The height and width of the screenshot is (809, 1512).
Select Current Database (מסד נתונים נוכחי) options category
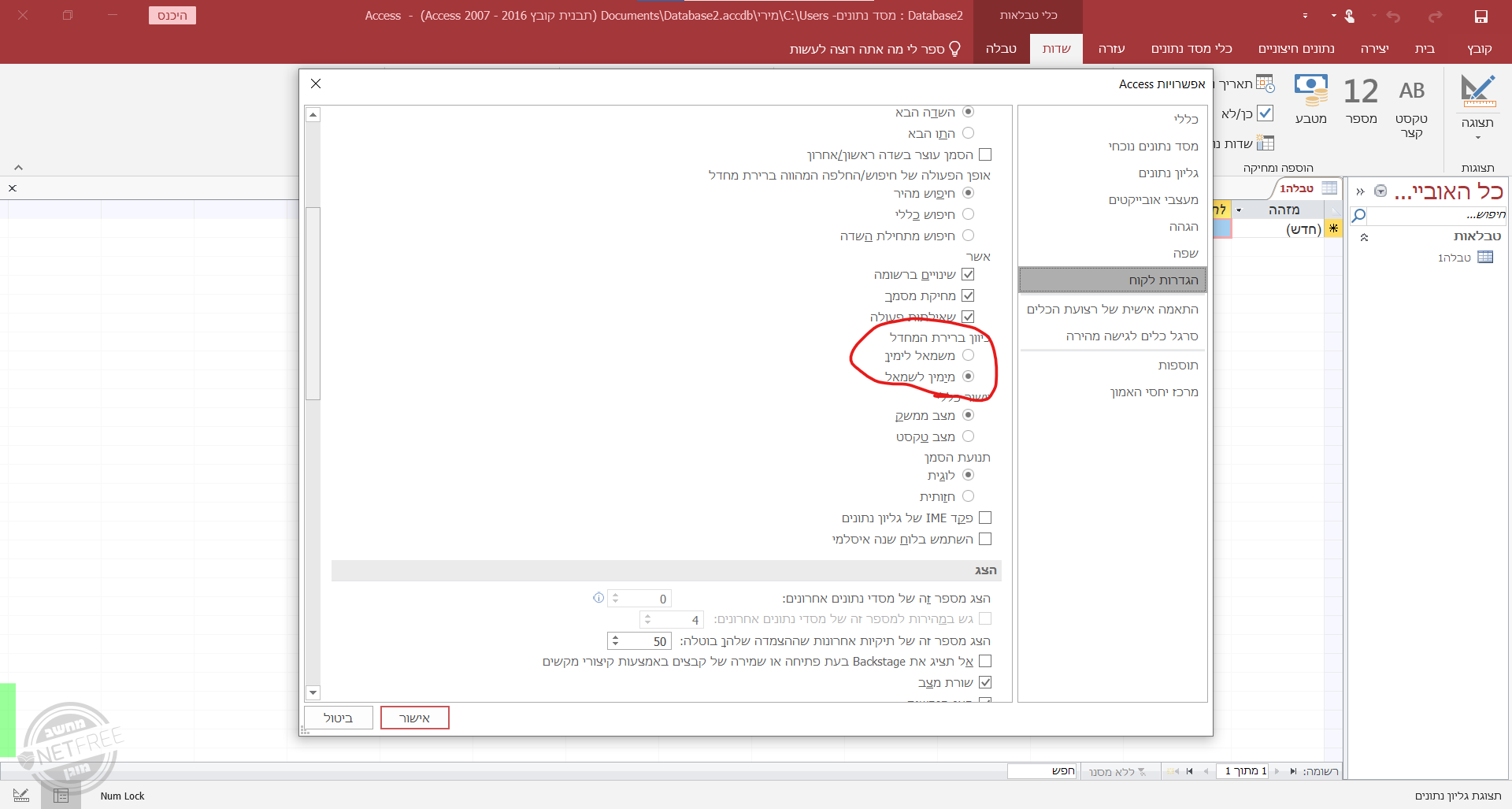tap(1113, 146)
